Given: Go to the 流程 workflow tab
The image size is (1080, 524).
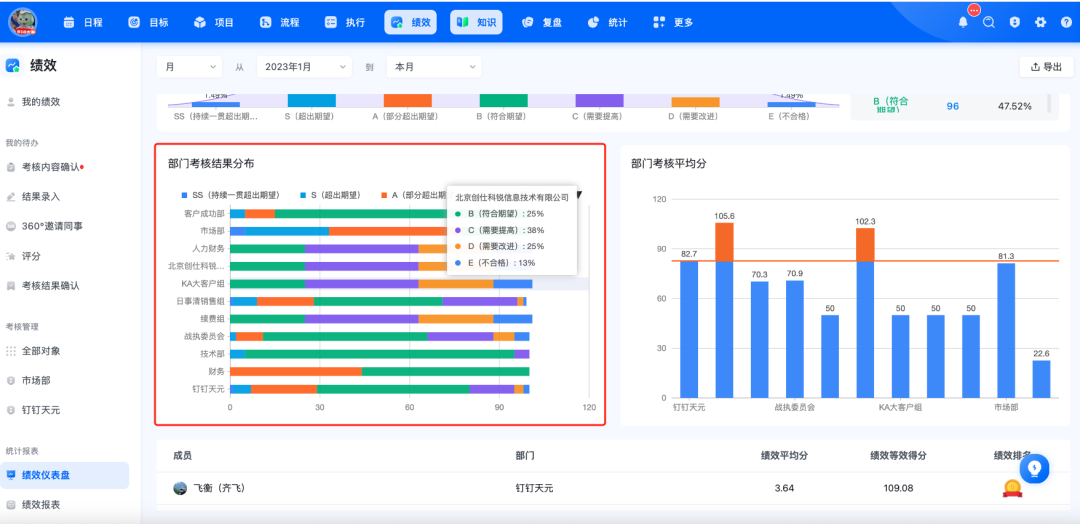Looking at the screenshot, I should [x=280, y=22].
